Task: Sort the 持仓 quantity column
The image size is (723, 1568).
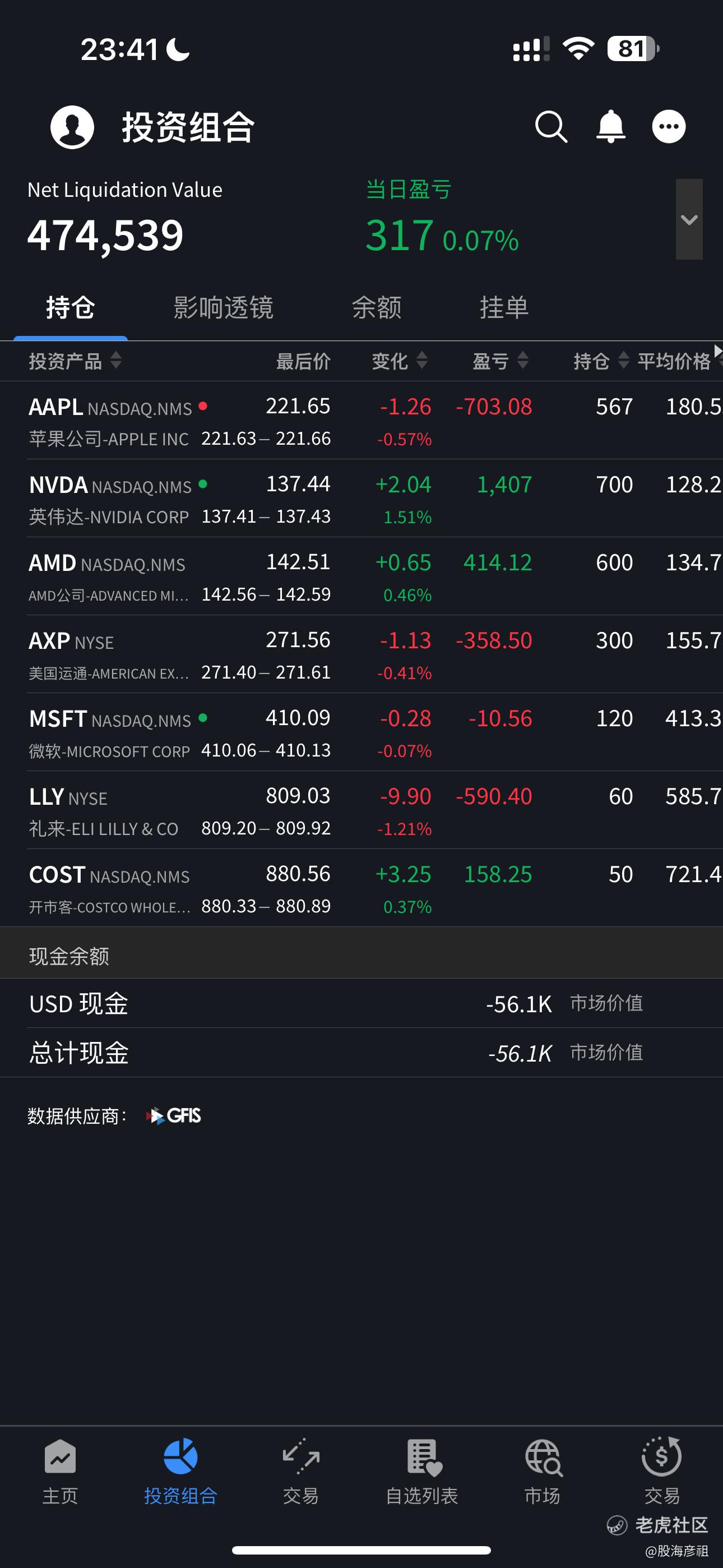Action: pos(623,361)
